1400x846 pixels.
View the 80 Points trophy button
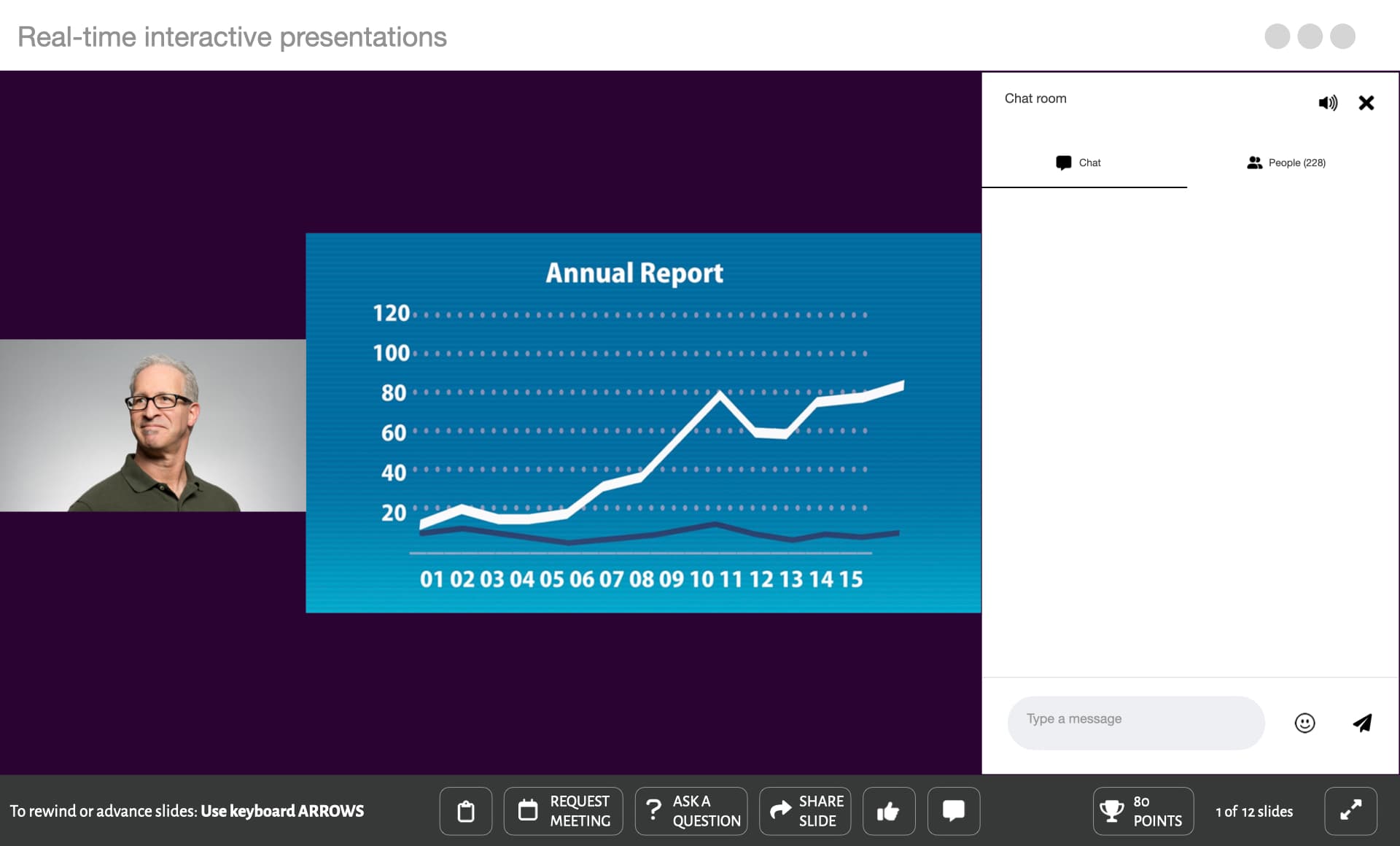coord(1143,811)
